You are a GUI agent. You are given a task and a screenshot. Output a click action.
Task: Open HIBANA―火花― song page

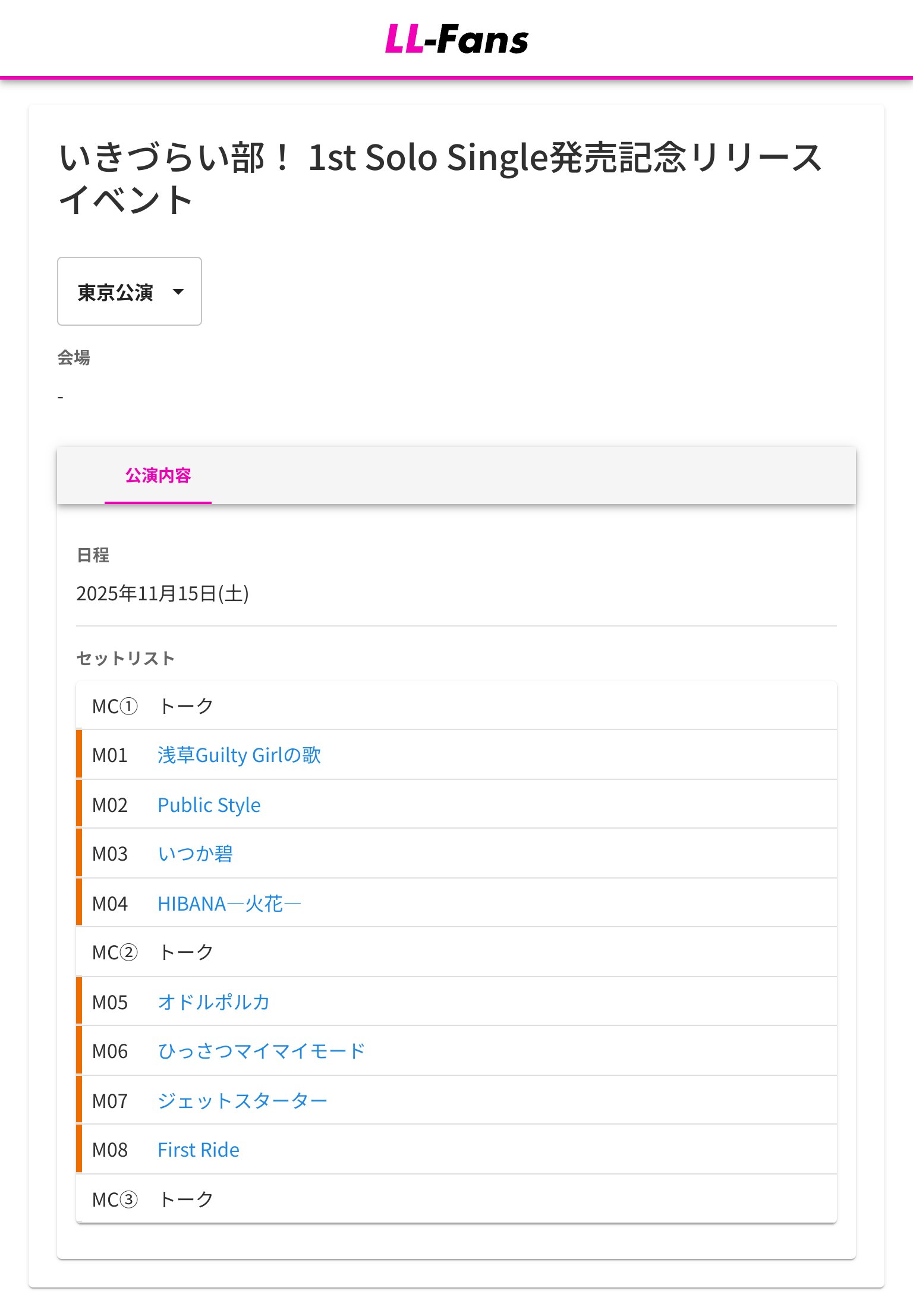229,903
